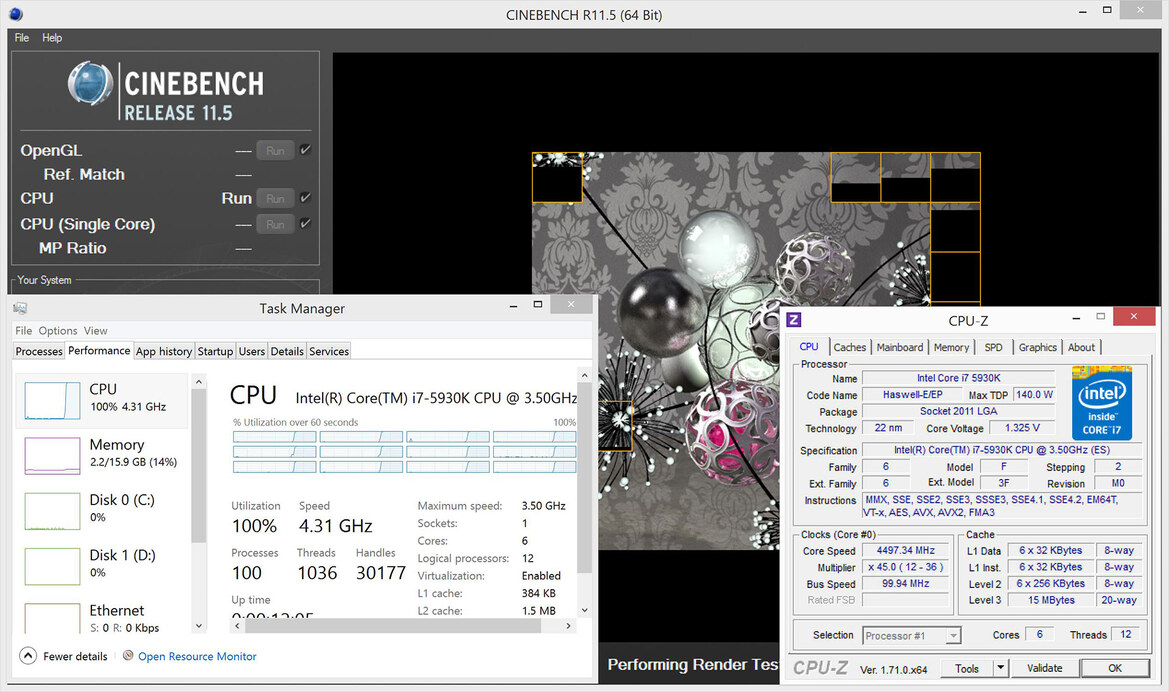Switch to the Startup tab
This screenshot has width=1169, height=692.
[x=215, y=351]
